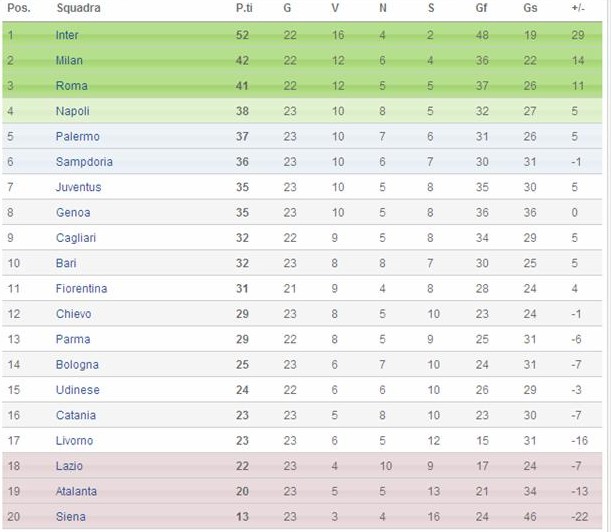Select Inter's 52 points cell
Viewport: 611px width, 532px height.
click(x=242, y=35)
